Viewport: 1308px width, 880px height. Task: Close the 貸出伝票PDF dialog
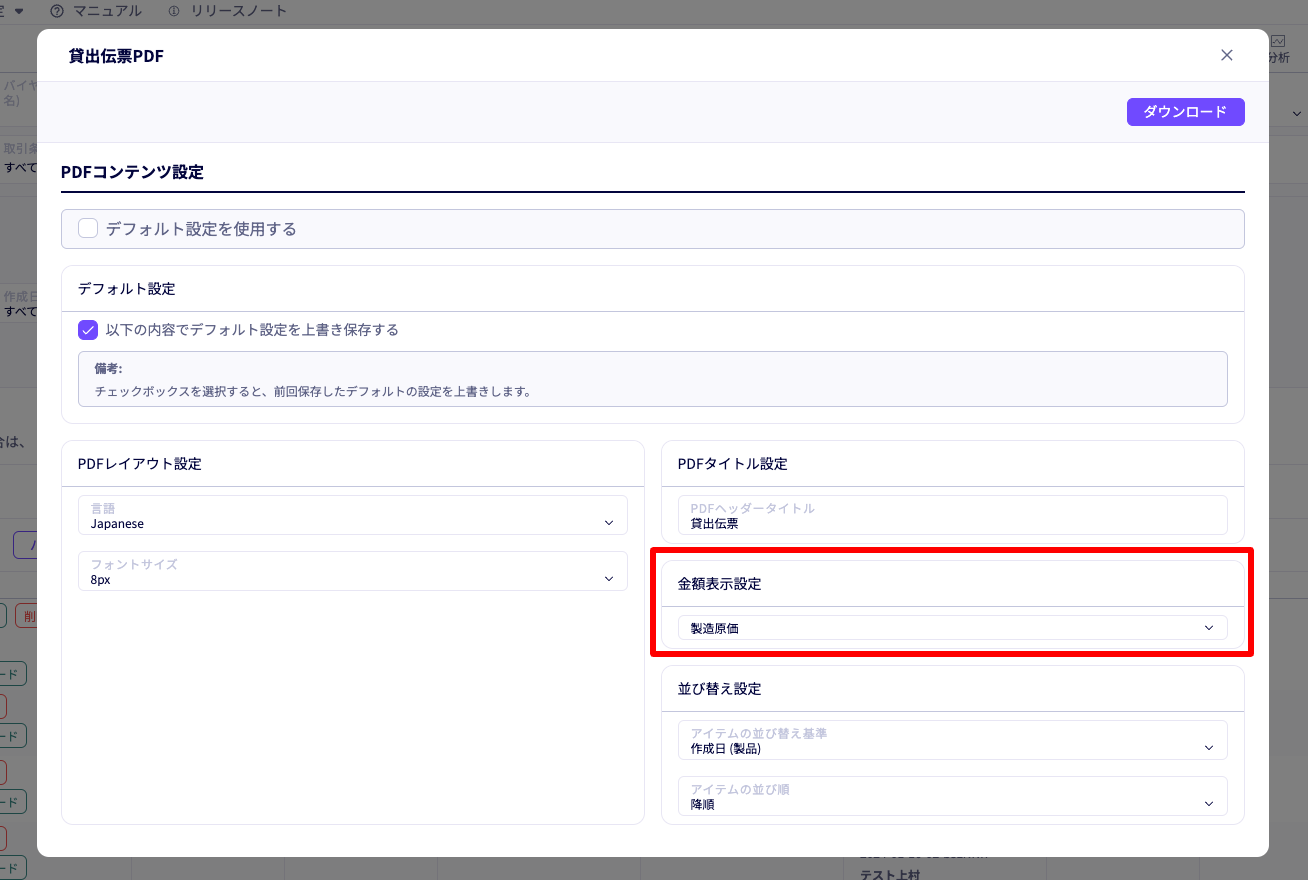[1227, 55]
